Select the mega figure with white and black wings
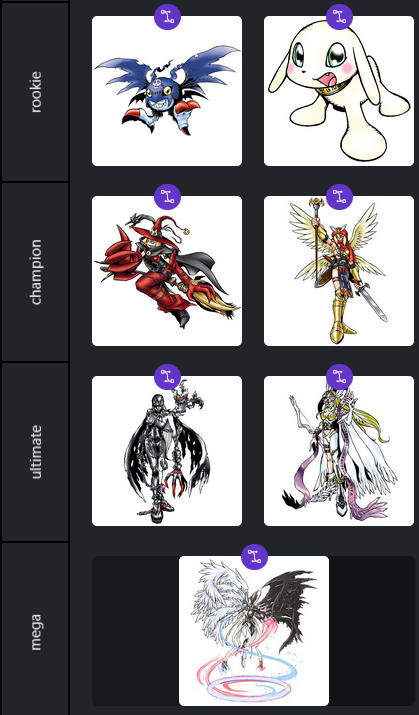 [254, 631]
